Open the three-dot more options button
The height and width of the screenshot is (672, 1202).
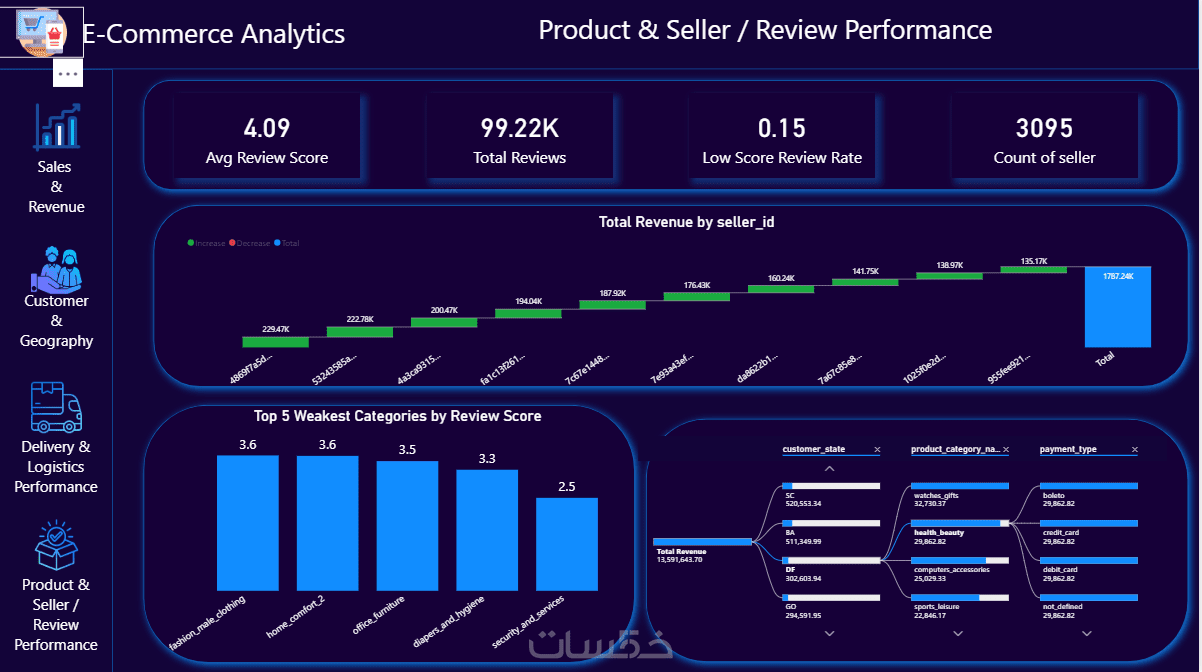68,73
